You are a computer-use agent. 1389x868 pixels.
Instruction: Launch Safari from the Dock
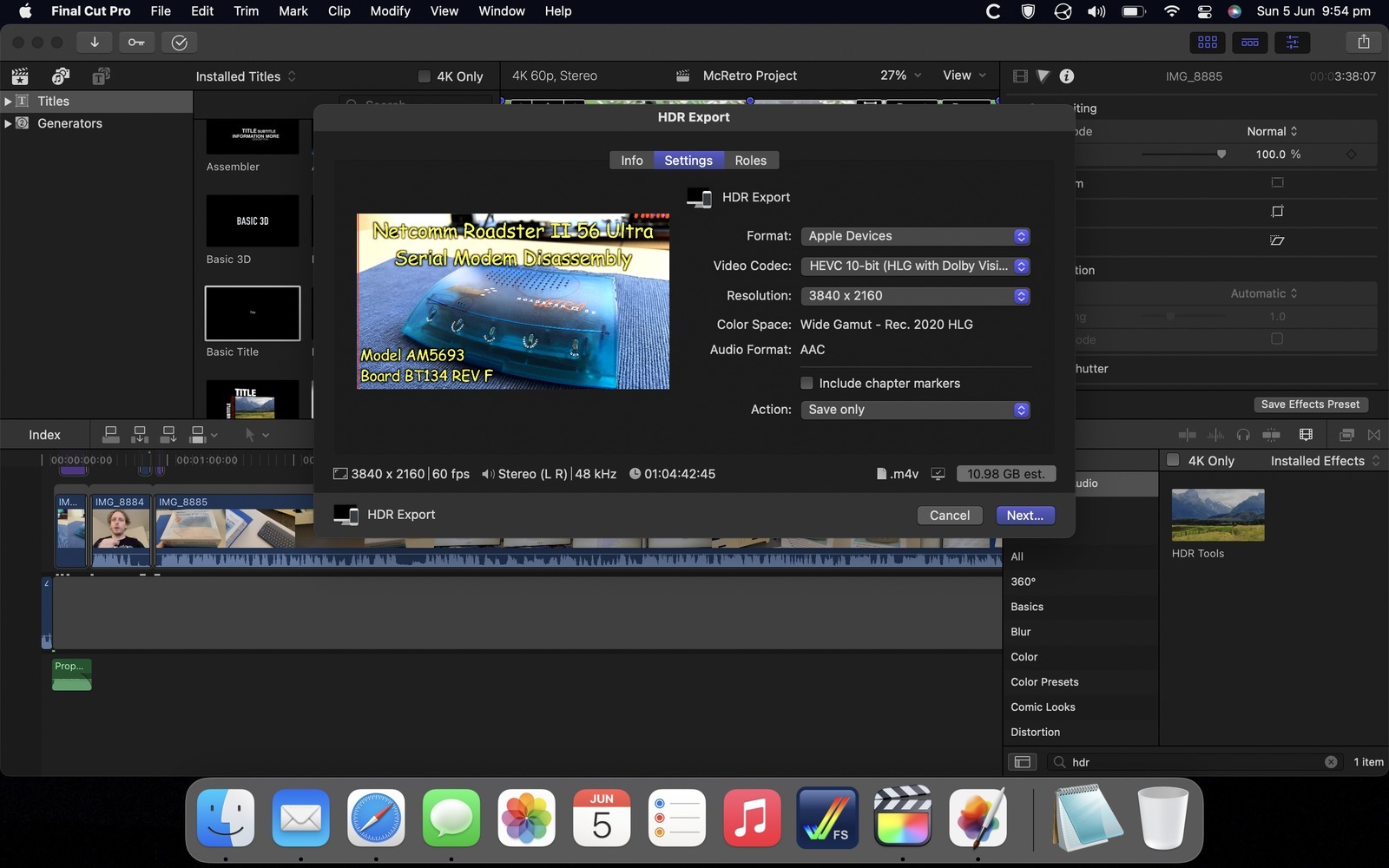[x=376, y=818]
